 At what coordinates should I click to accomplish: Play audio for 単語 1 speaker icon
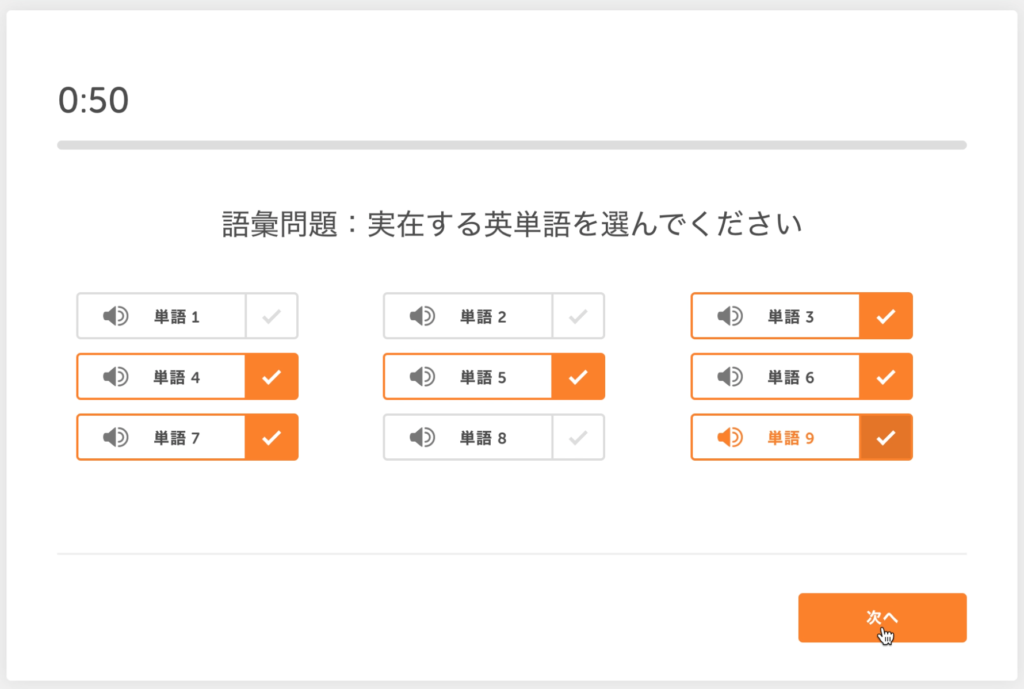pos(116,316)
